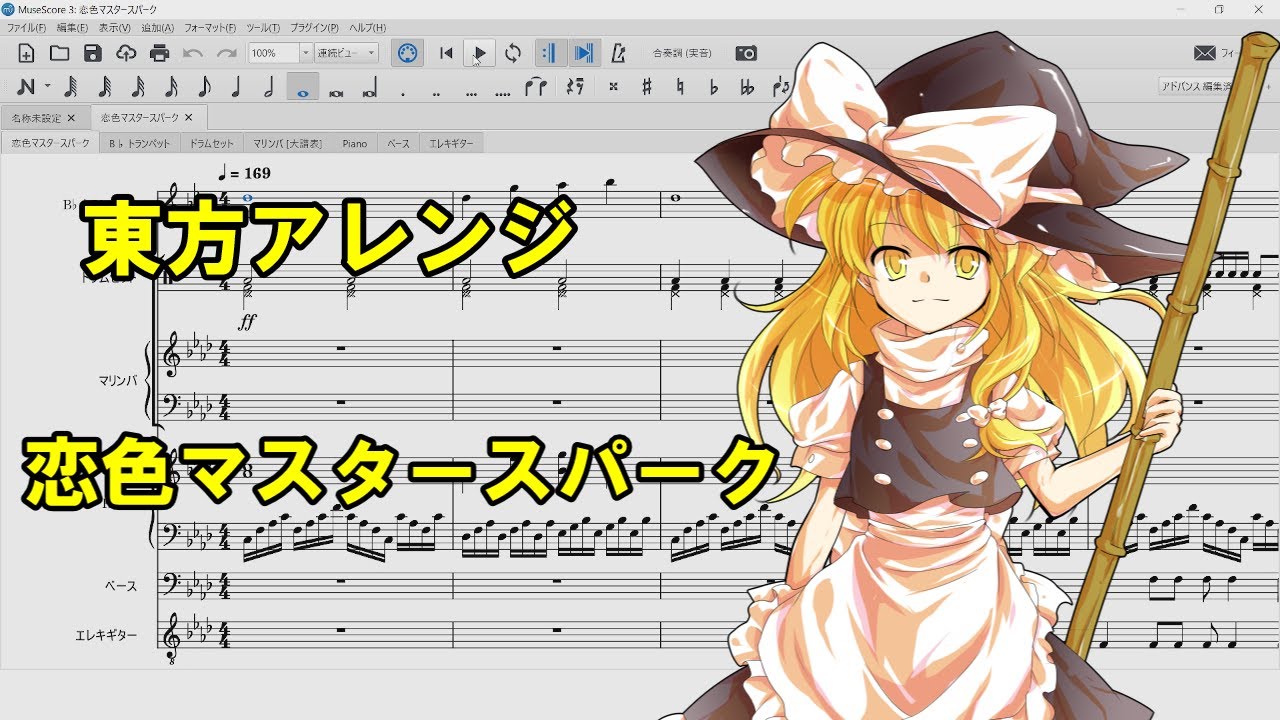Toggle concert pitch button 合奏調 (実音)
This screenshot has height=720, width=1280.
(x=682, y=53)
